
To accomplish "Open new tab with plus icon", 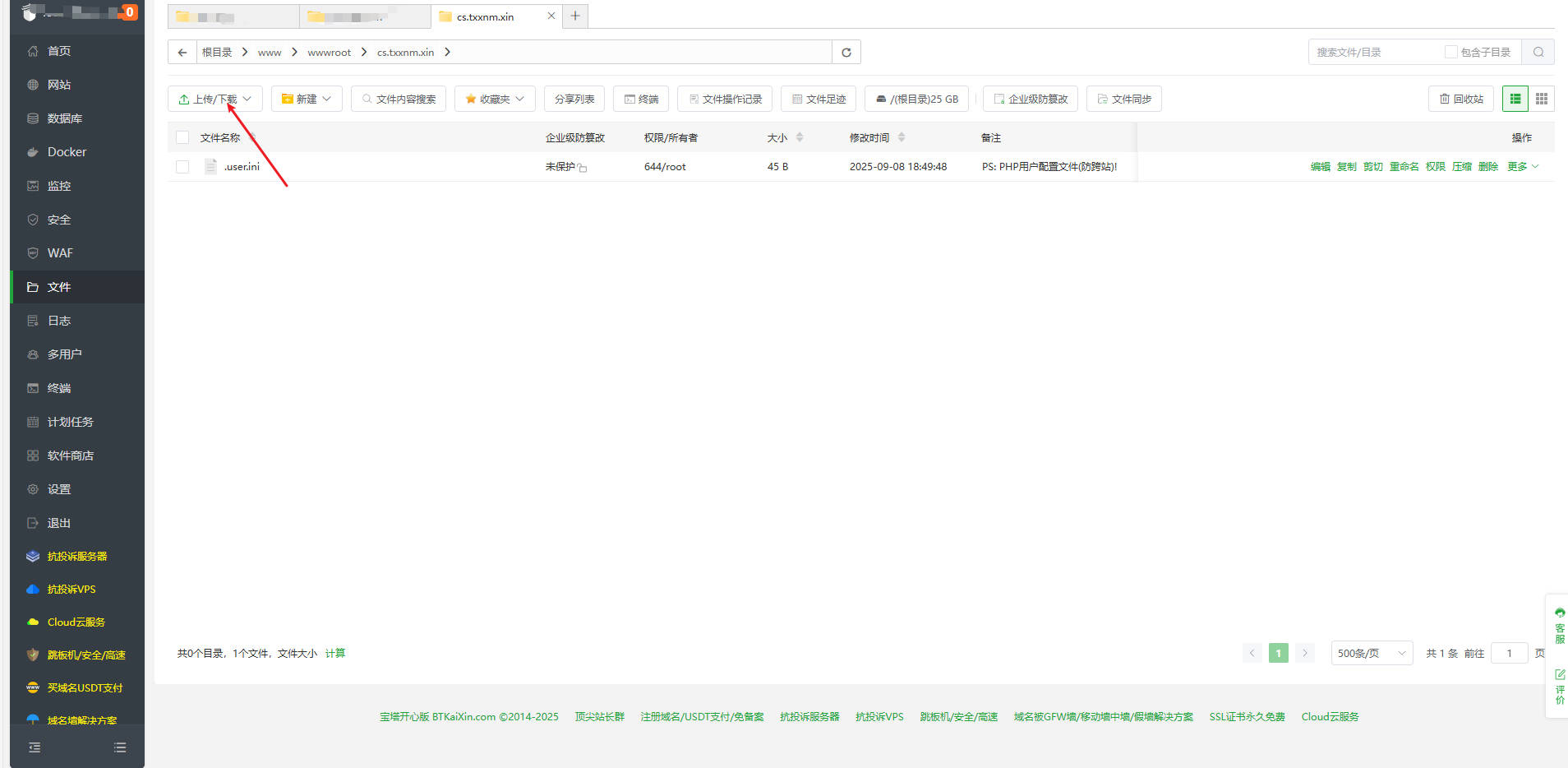I will (x=575, y=16).
